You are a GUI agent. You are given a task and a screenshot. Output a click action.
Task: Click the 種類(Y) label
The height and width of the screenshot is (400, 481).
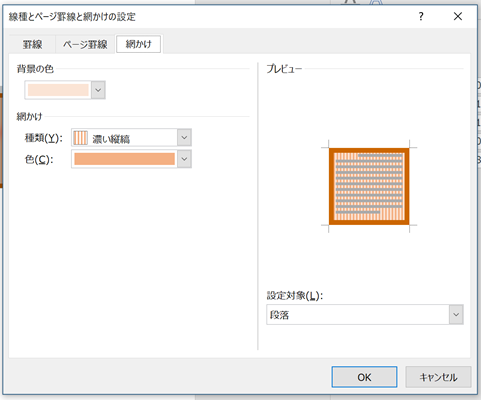pos(44,138)
